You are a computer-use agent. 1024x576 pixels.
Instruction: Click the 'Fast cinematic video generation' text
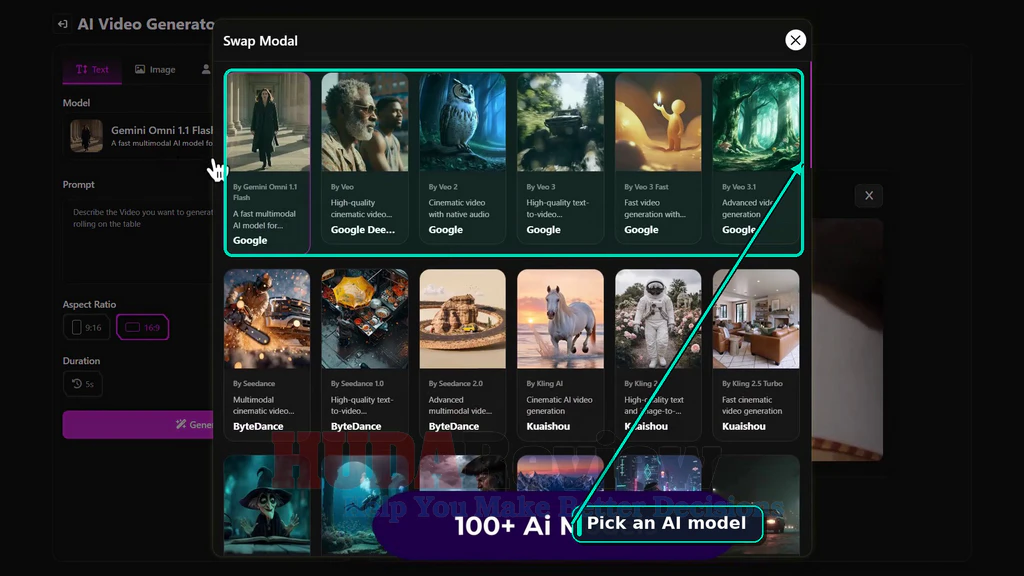752,406
